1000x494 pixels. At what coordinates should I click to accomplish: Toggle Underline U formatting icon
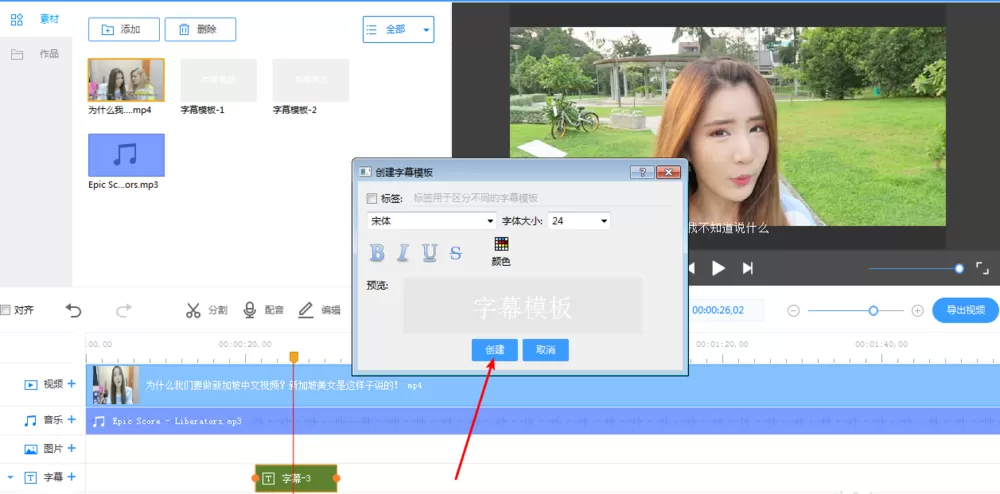(x=430, y=253)
